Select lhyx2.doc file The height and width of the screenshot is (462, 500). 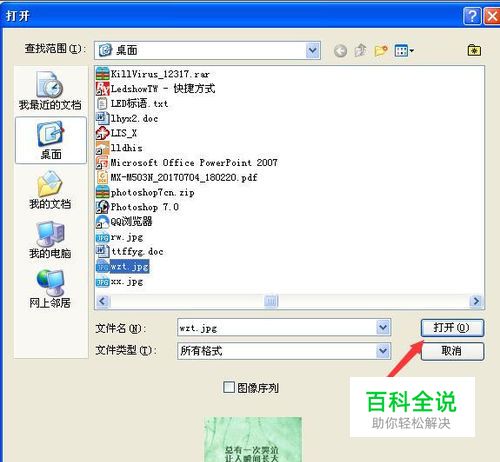click(127, 118)
